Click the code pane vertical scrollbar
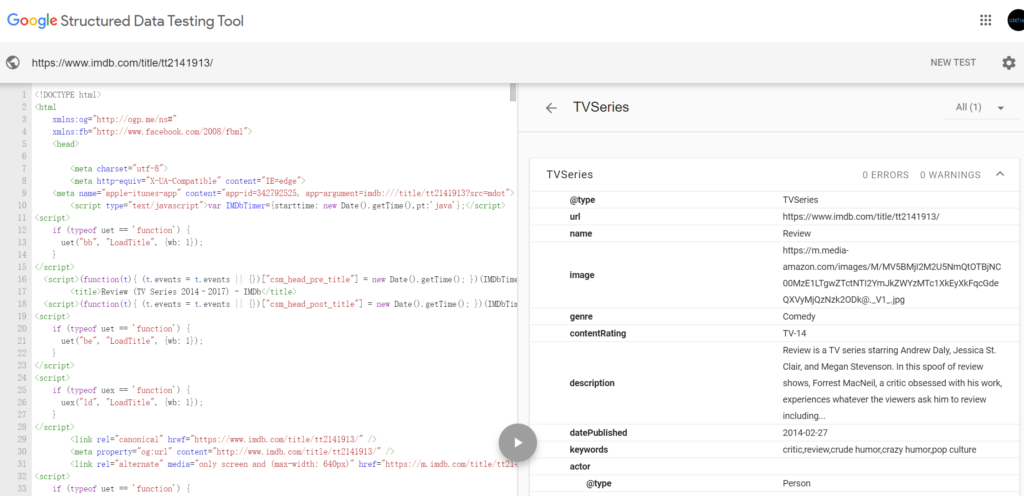Image resolution: width=1024 pixels, height=496 pixels. pyautogui.click(x=513, y=92)
